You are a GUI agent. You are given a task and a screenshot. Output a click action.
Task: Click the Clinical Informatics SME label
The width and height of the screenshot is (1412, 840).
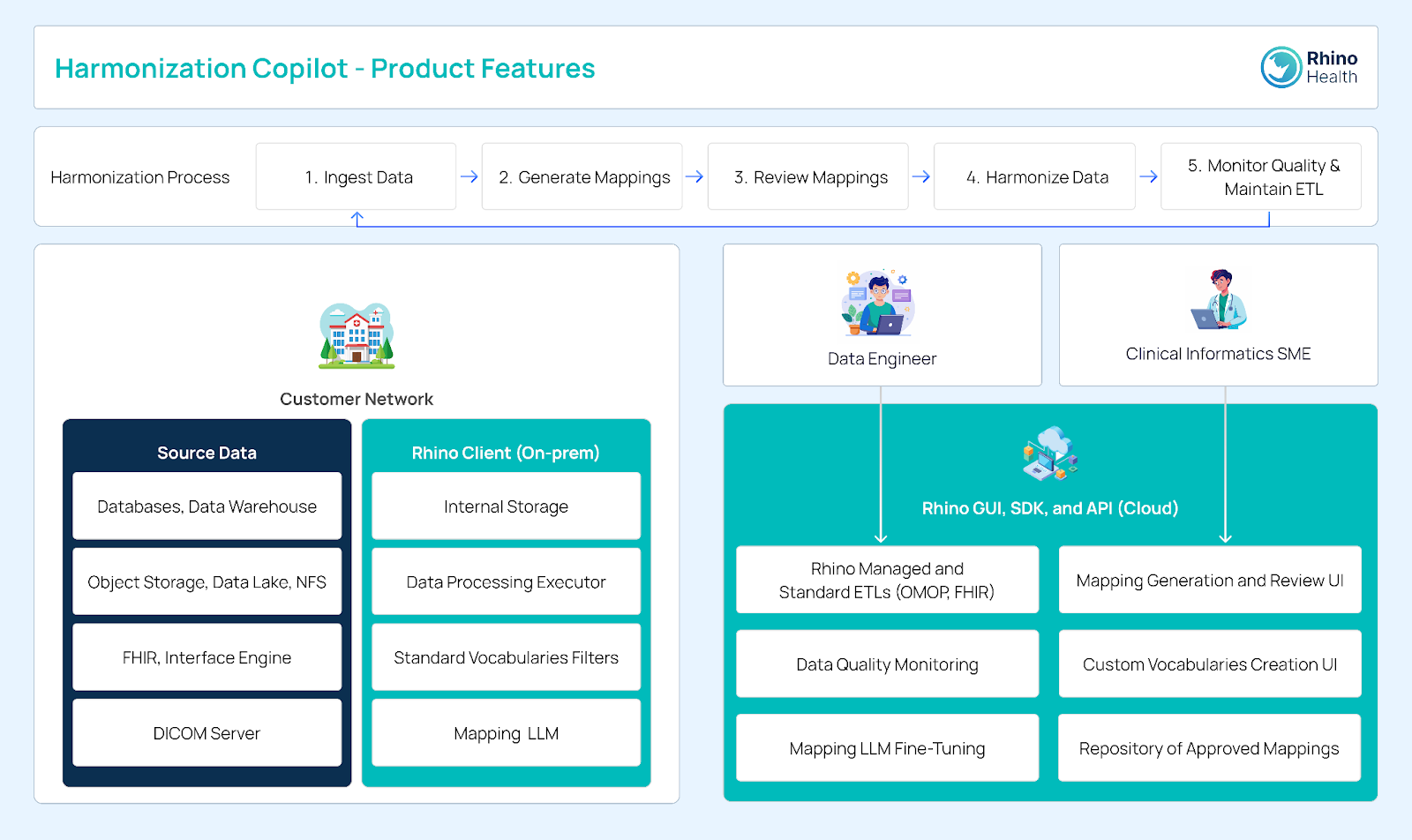coord(1218,354)
